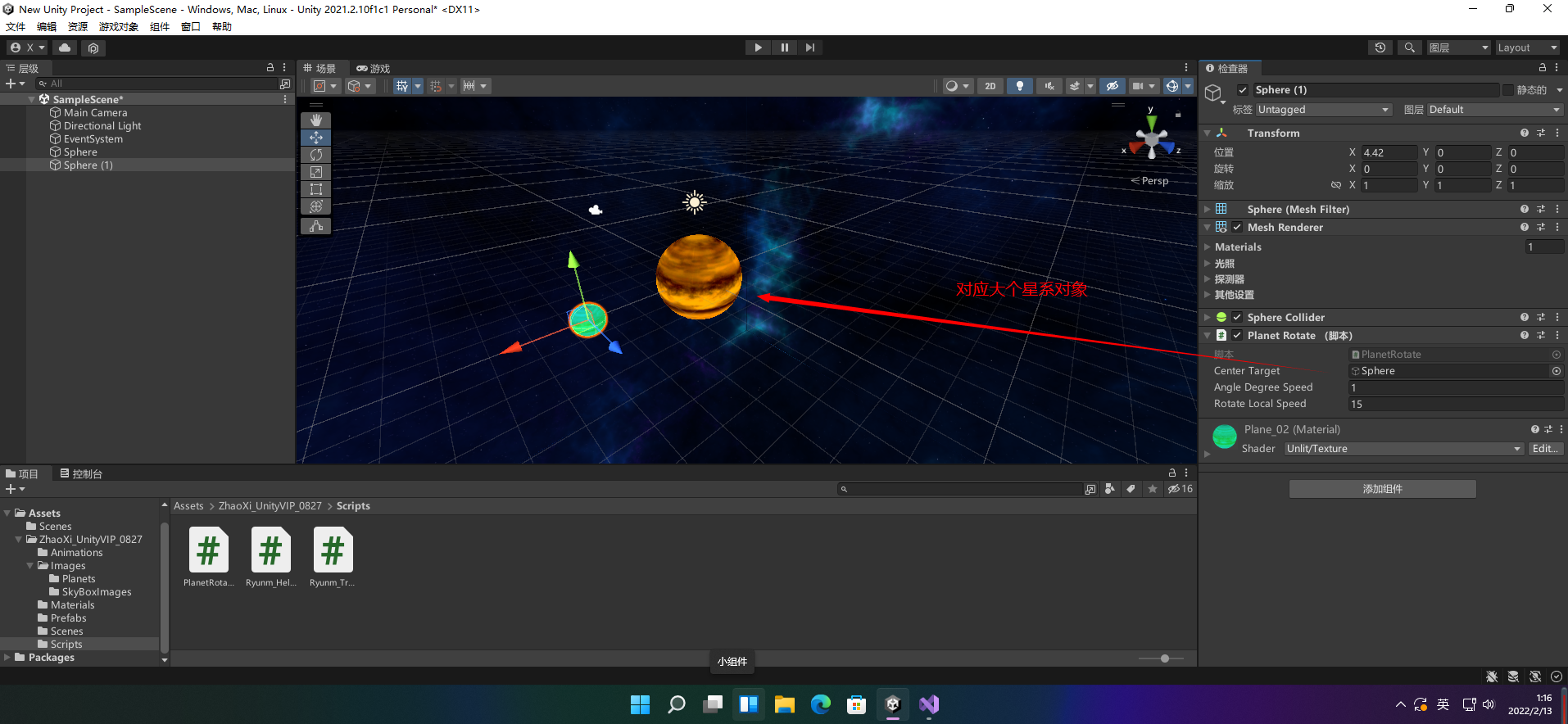1568x724 pixels.
Task: Open the Planets folder in project tree
Action: (79, 579)
